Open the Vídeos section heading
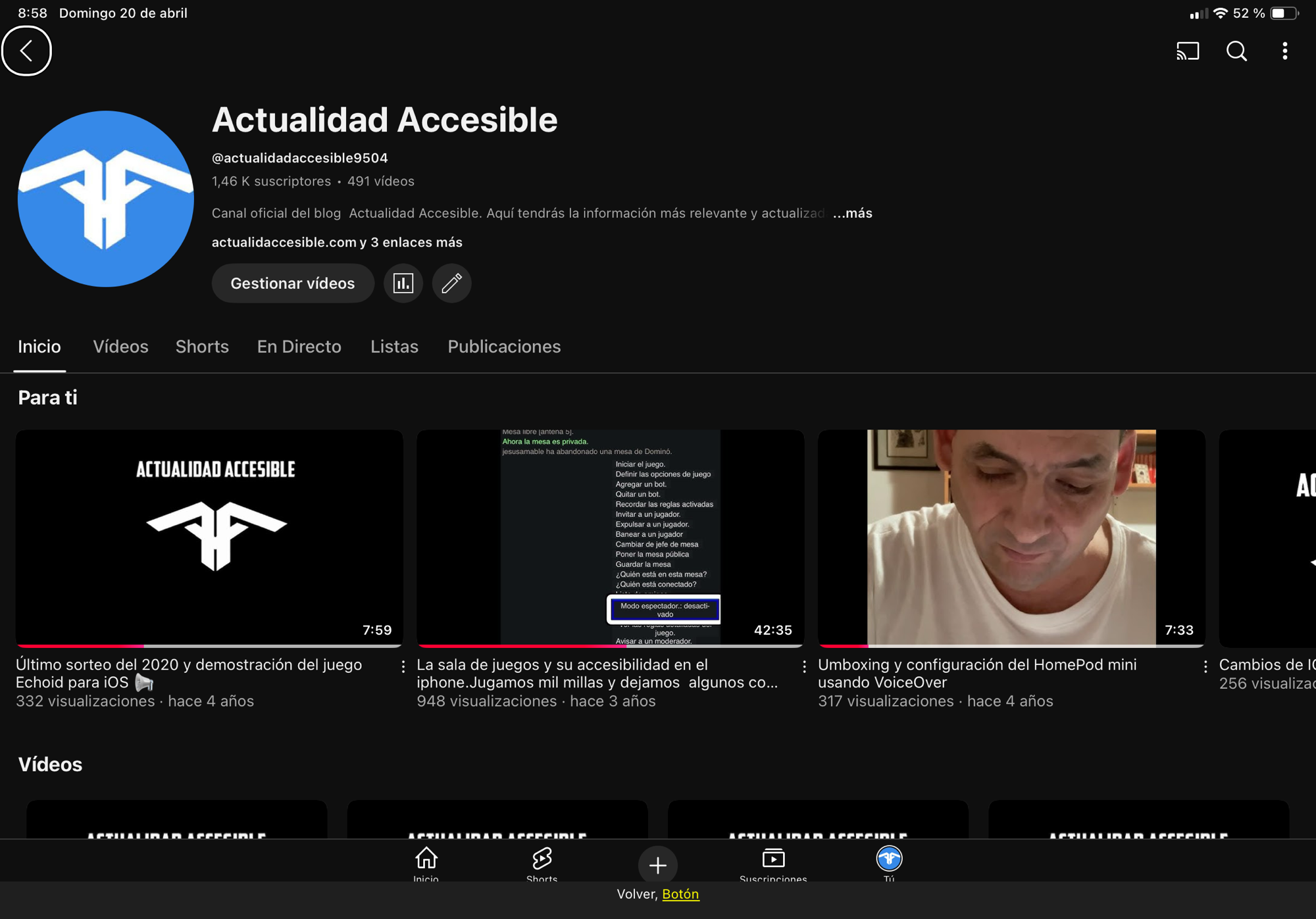This screenshot has height=919, width=1316. click(50, 764)
